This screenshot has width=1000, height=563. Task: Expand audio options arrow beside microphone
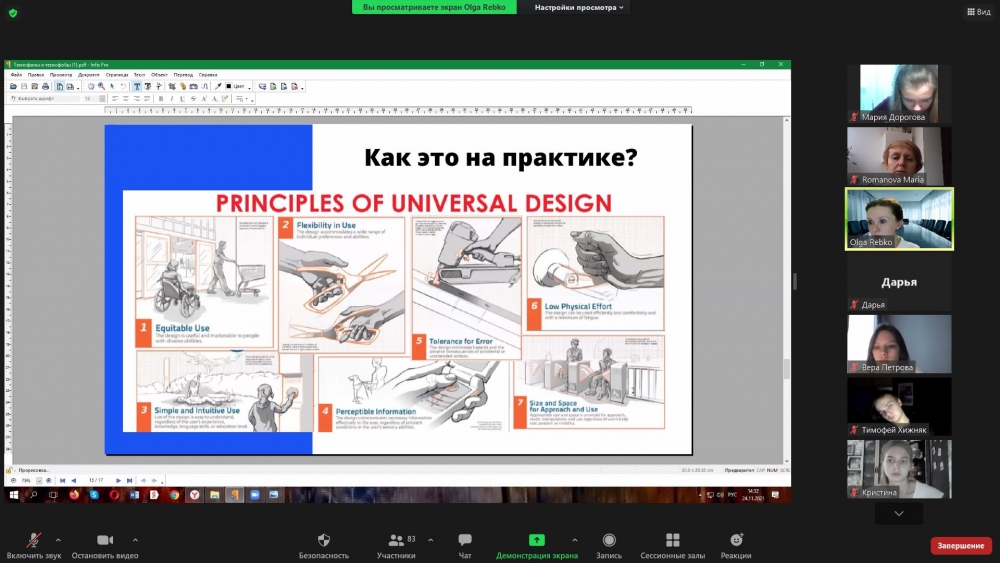click(x=58, y=540)
